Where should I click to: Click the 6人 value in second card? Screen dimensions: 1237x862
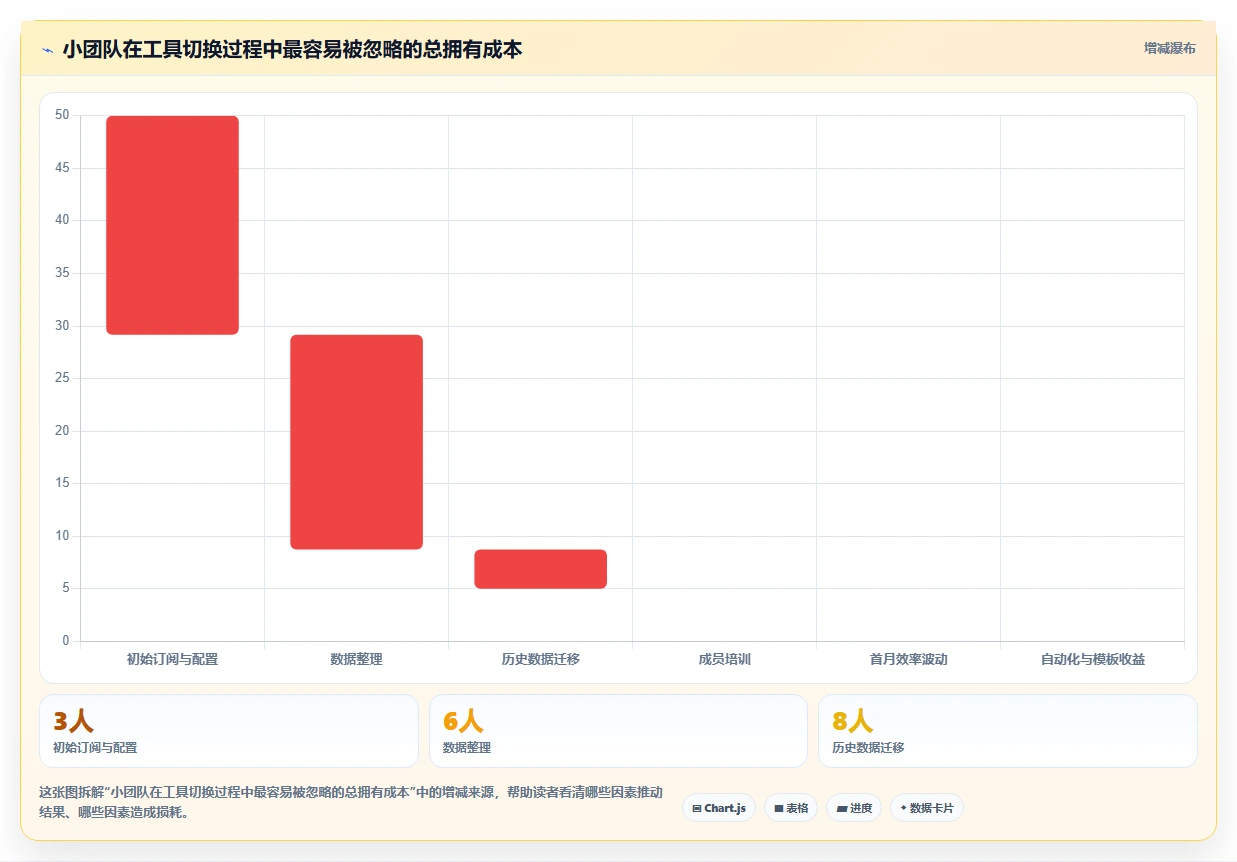[x=463, y=721]
